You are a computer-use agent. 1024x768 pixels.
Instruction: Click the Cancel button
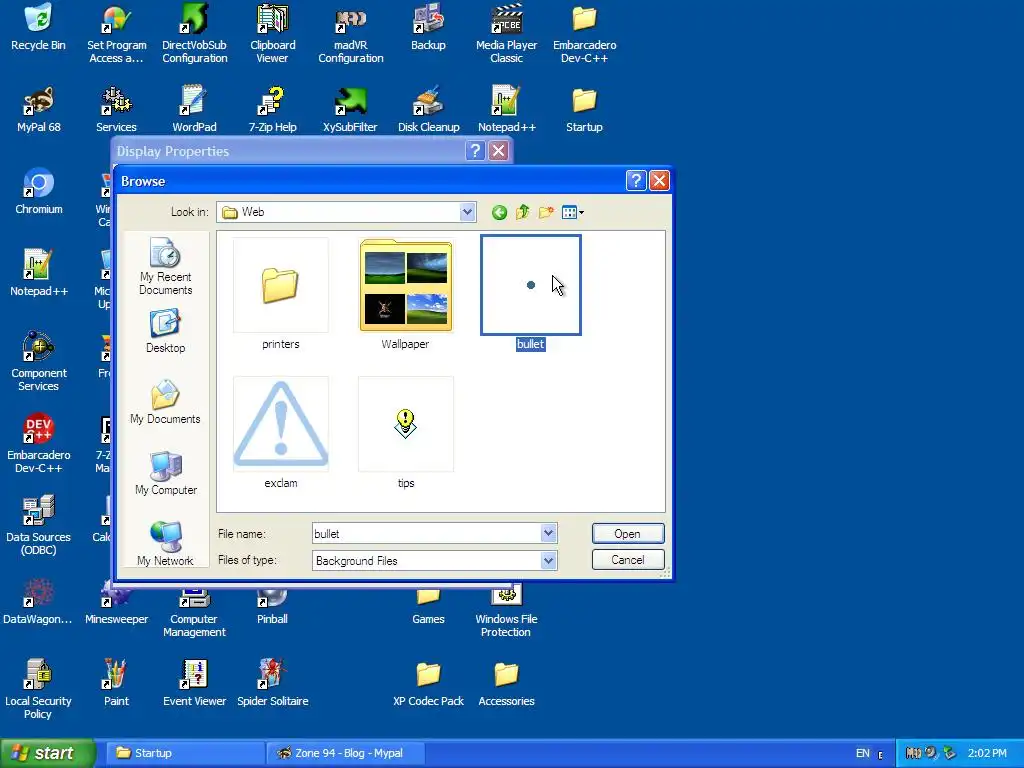click(x=628, y=560)
